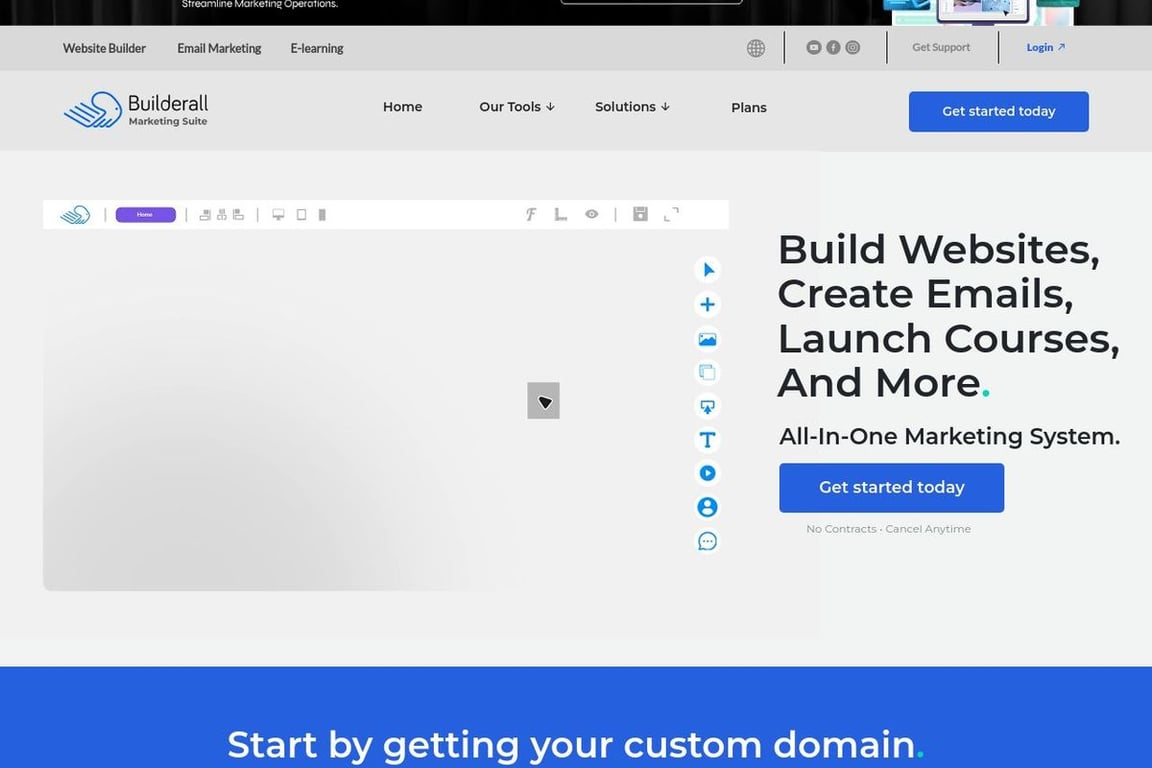The height and width of the screenshot is (768, 1152).
Task: Select the user profile tool icon
Action: point(708,507)
